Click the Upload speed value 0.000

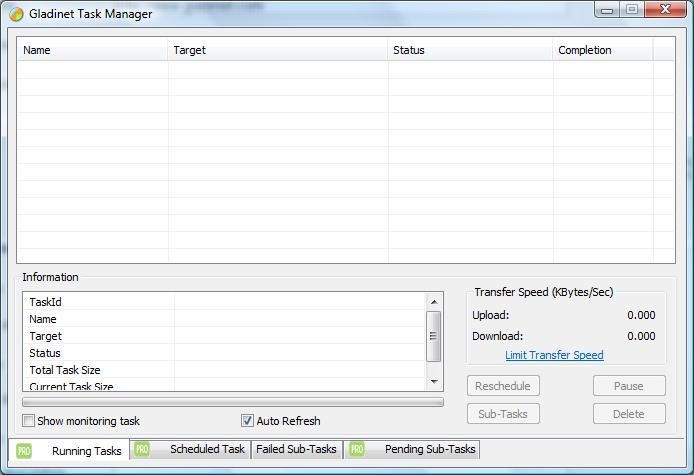pyautogui.click(x=641, y=315)
